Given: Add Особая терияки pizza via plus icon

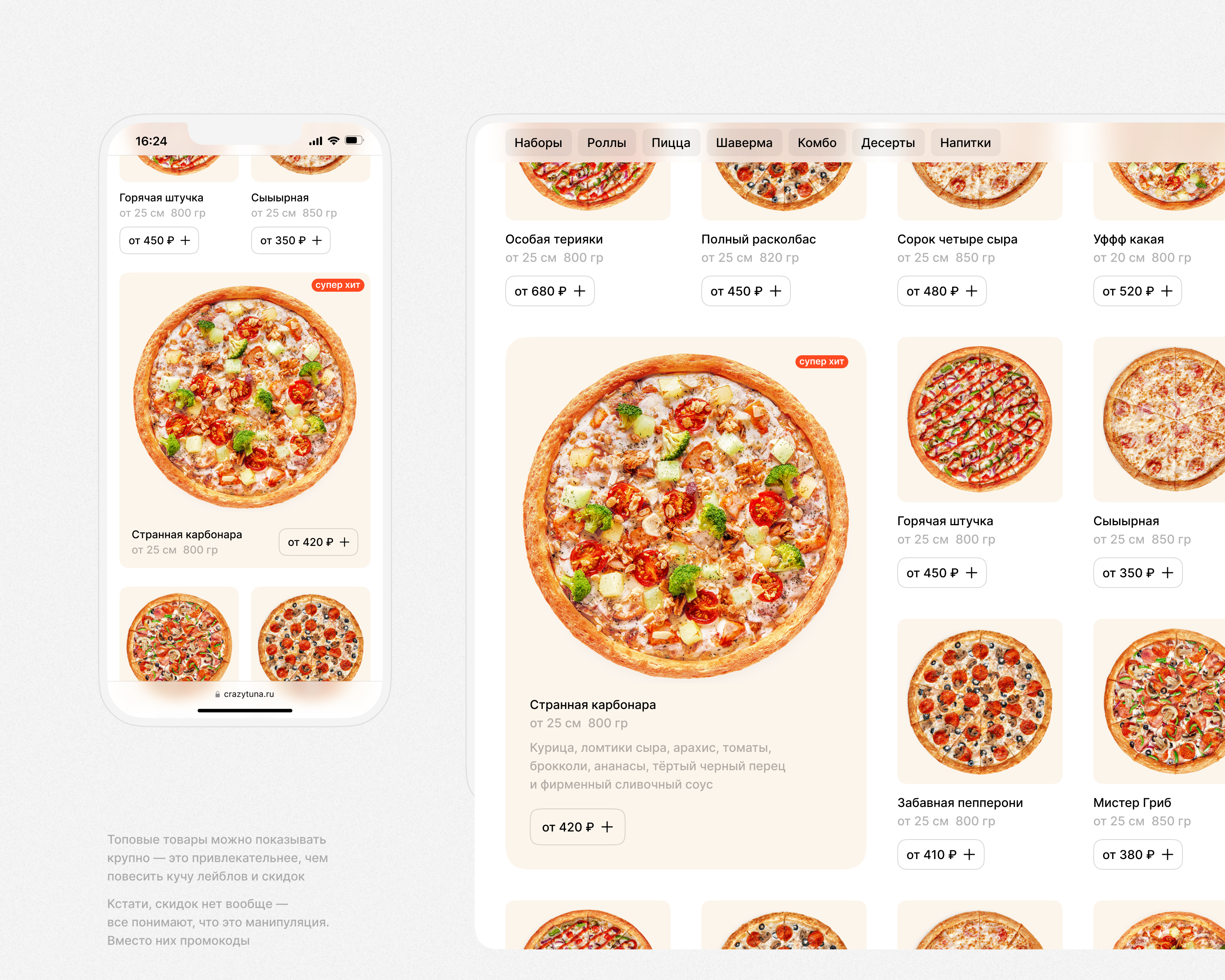Looking at the screenshot, I should click(579, 291).
